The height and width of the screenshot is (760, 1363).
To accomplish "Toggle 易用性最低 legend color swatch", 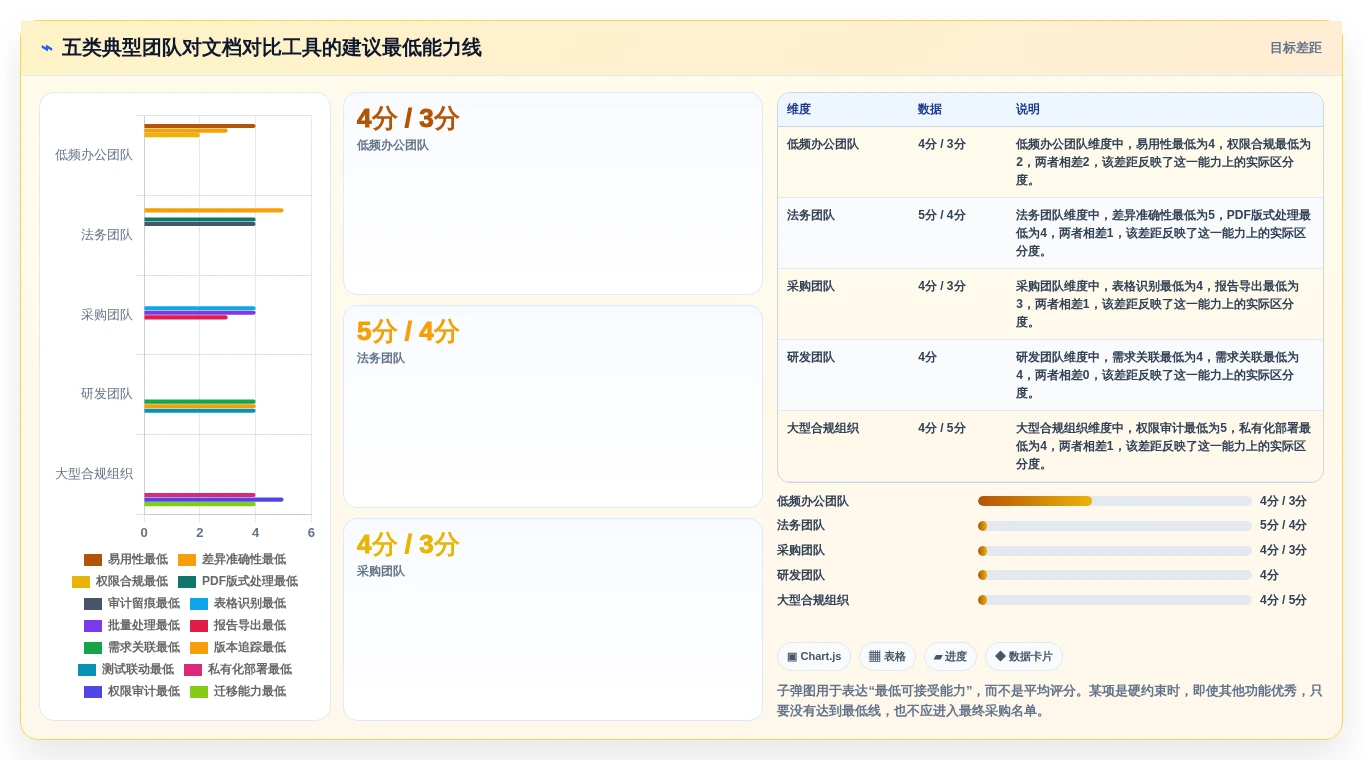I will (93, 560).
